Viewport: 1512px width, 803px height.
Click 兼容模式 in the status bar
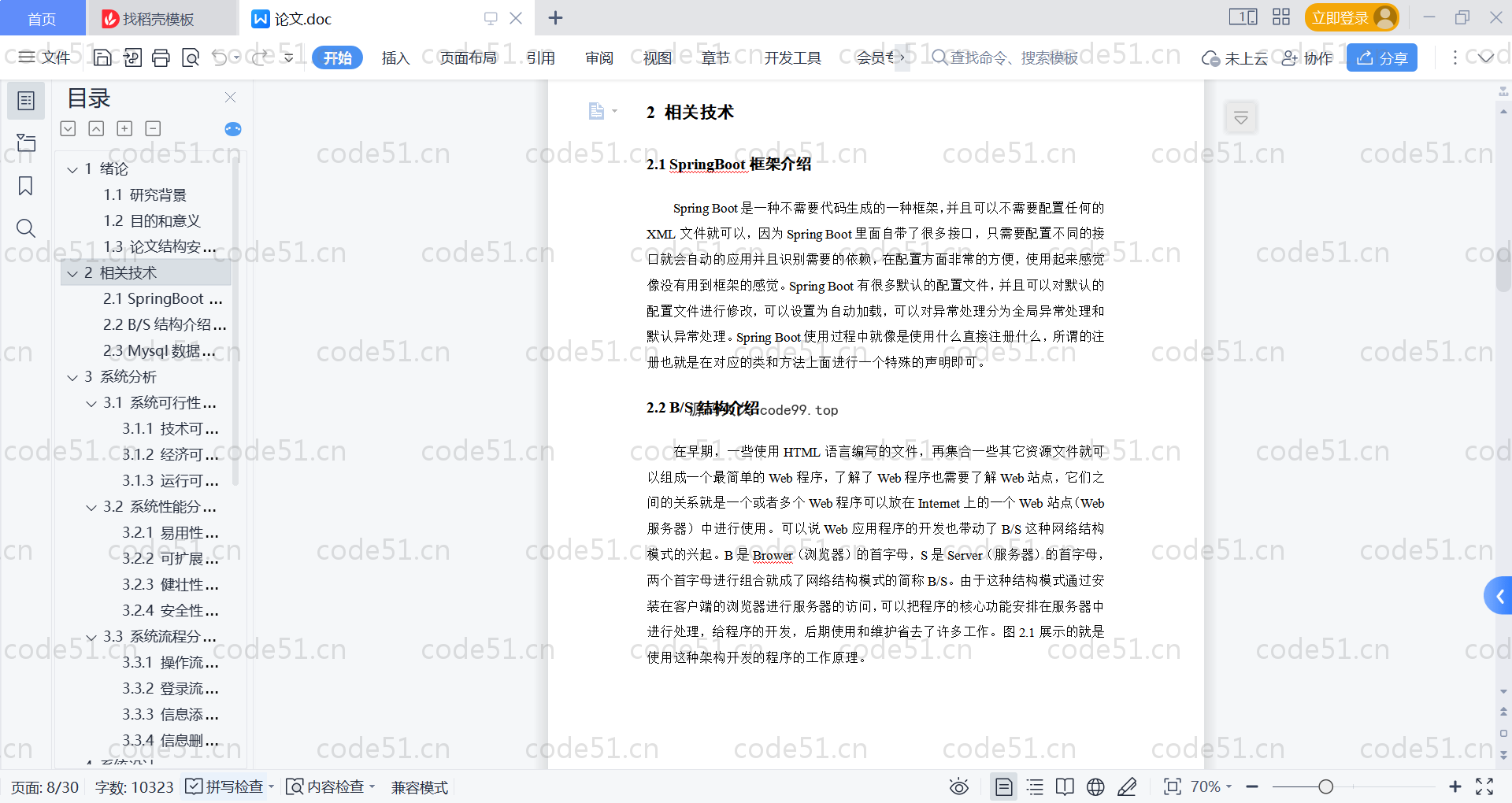[x=420, y=787]
